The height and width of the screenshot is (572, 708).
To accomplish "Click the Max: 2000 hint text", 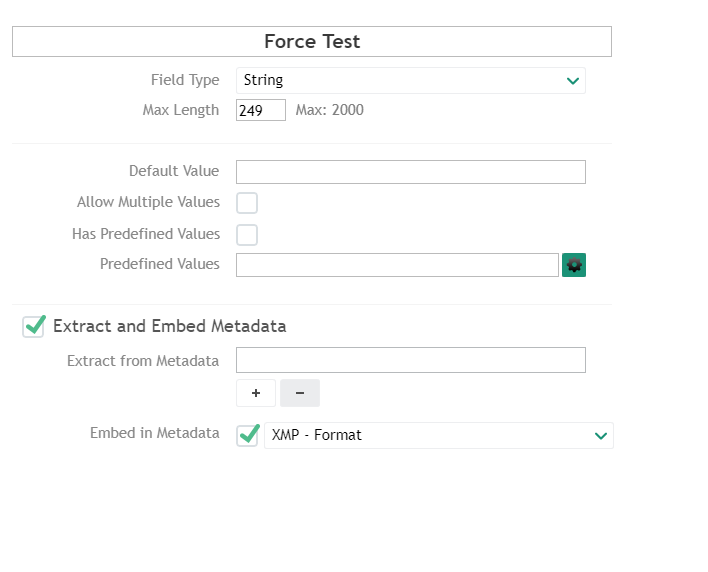I will 330,110.
